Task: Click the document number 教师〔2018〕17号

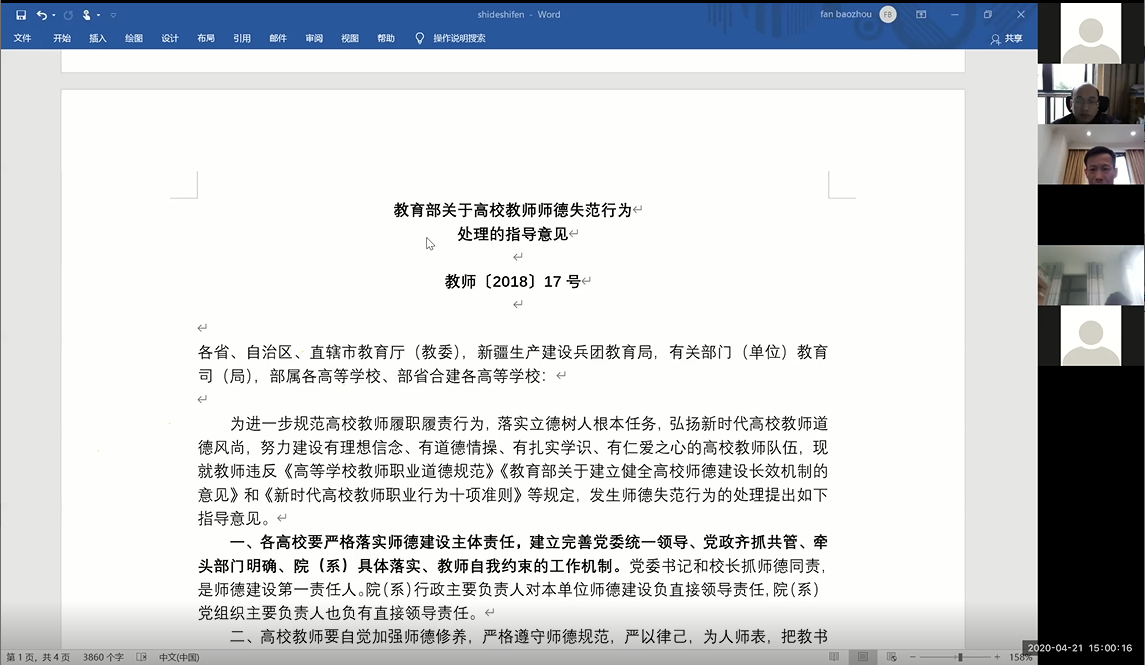Action: (513, 282)
